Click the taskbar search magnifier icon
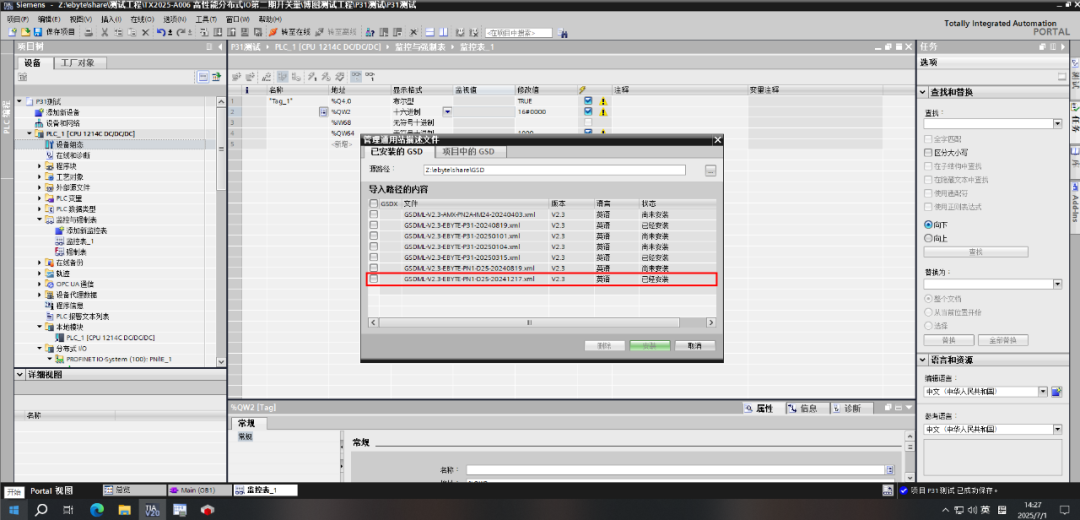Viewport: 1080px width, 520px height. 41,510
